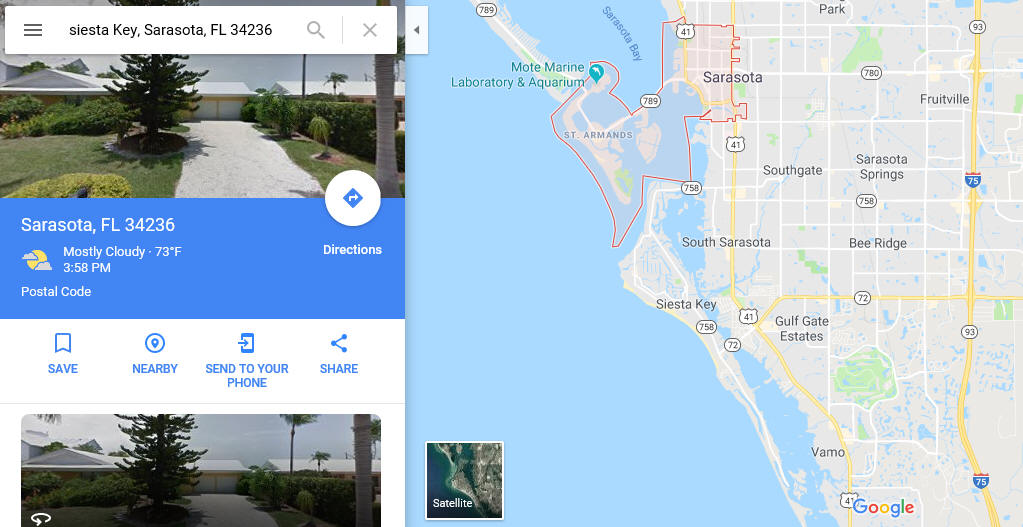This screenshot has height=527, width=1023.
Task: Click the Sarasota, FL 34236 title
Action: pyautogui.click(x=98, y=224)
